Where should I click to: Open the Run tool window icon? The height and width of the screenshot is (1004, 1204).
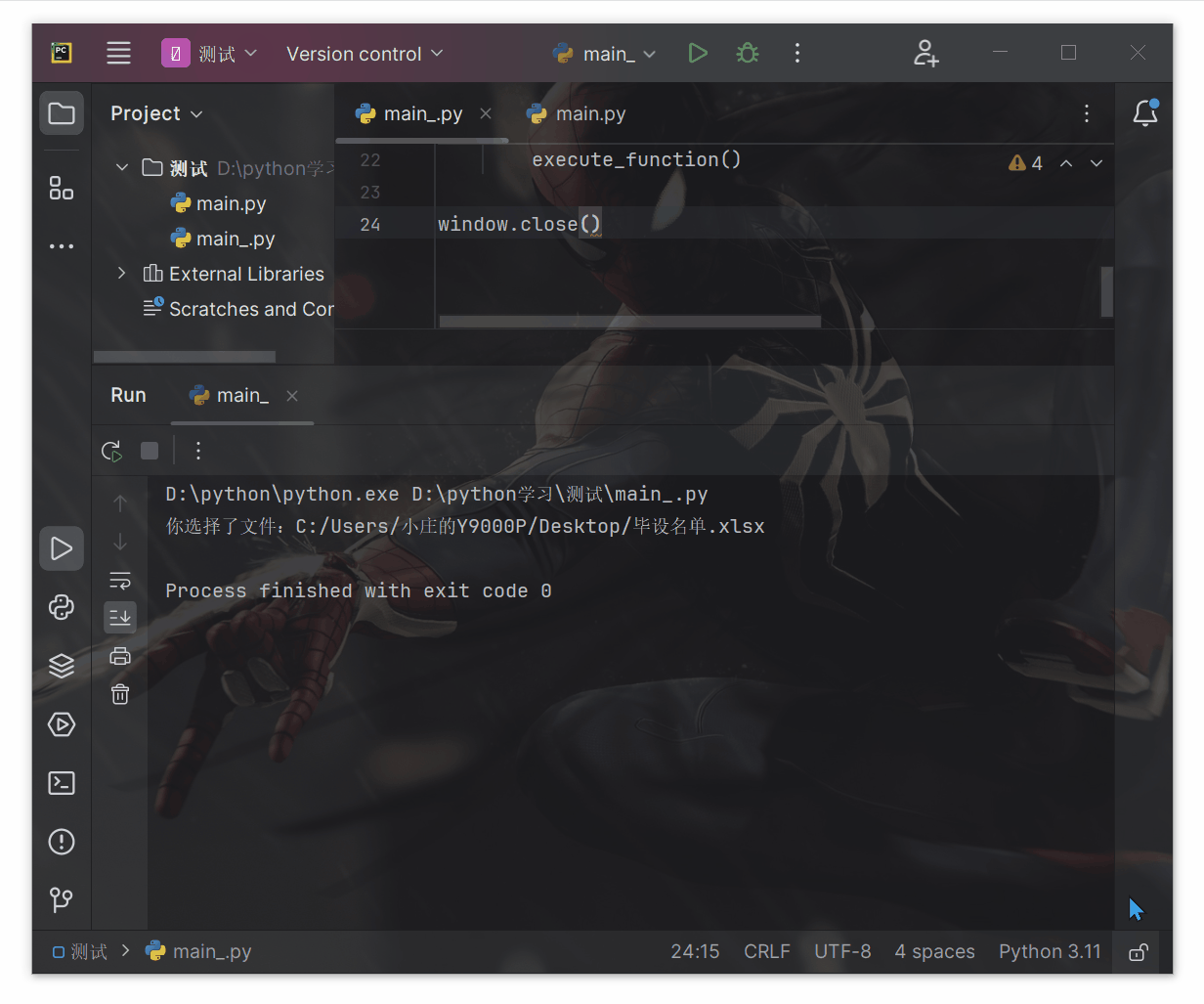click(x=62, y=548)
